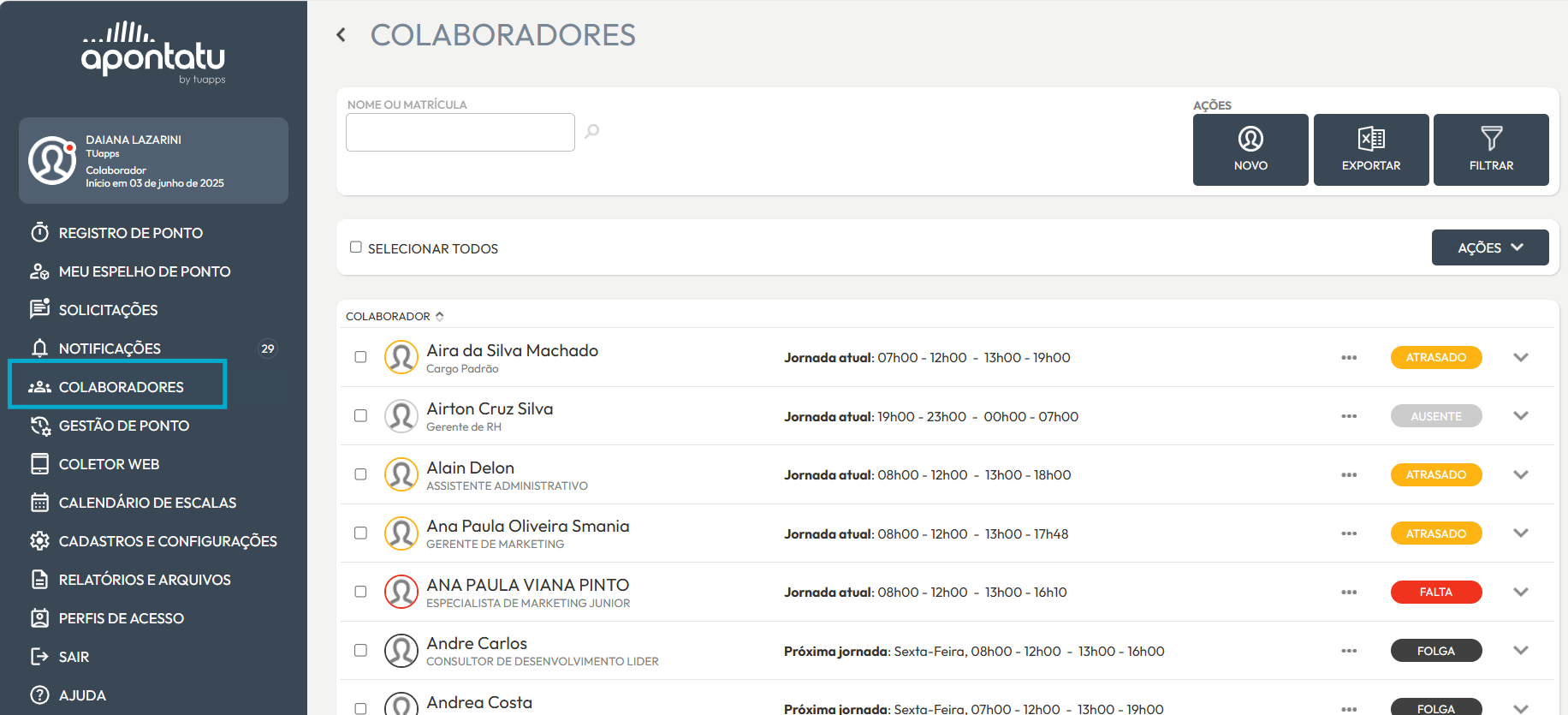Select checkbox for Andrea Costa
This screenshot has height=715, width=1568.
360,708
